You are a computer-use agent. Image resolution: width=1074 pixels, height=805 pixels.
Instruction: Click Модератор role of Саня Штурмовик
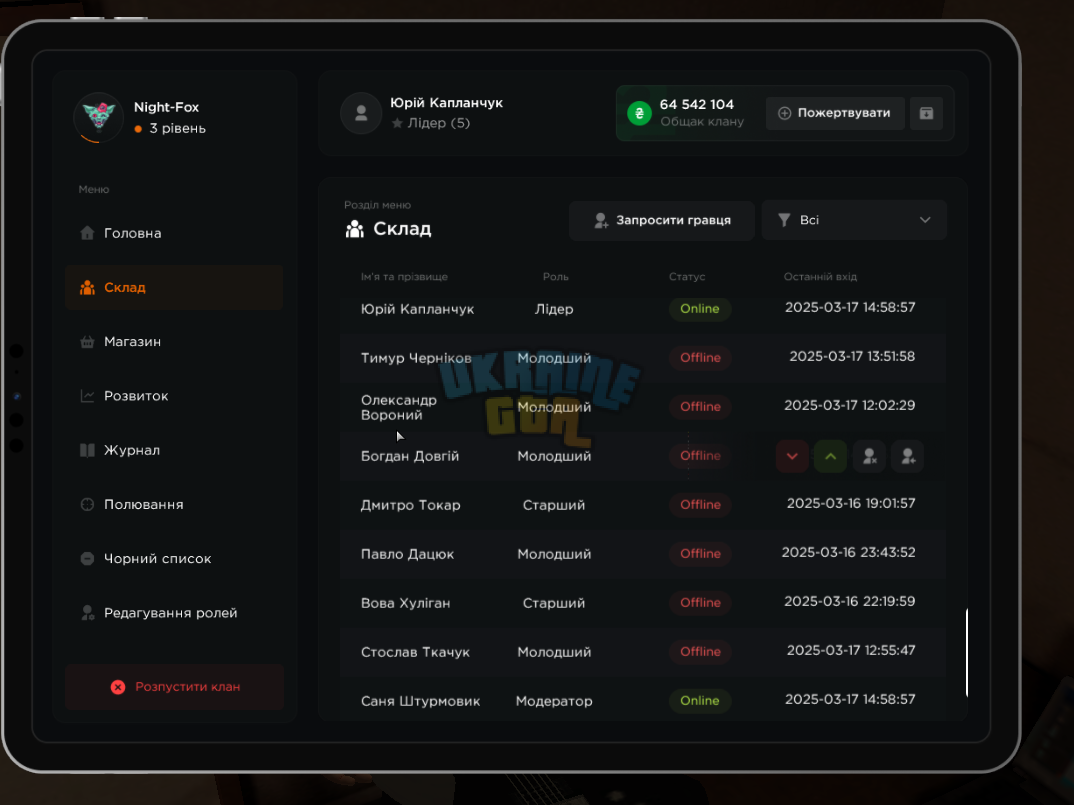click(x=554, y=701)
